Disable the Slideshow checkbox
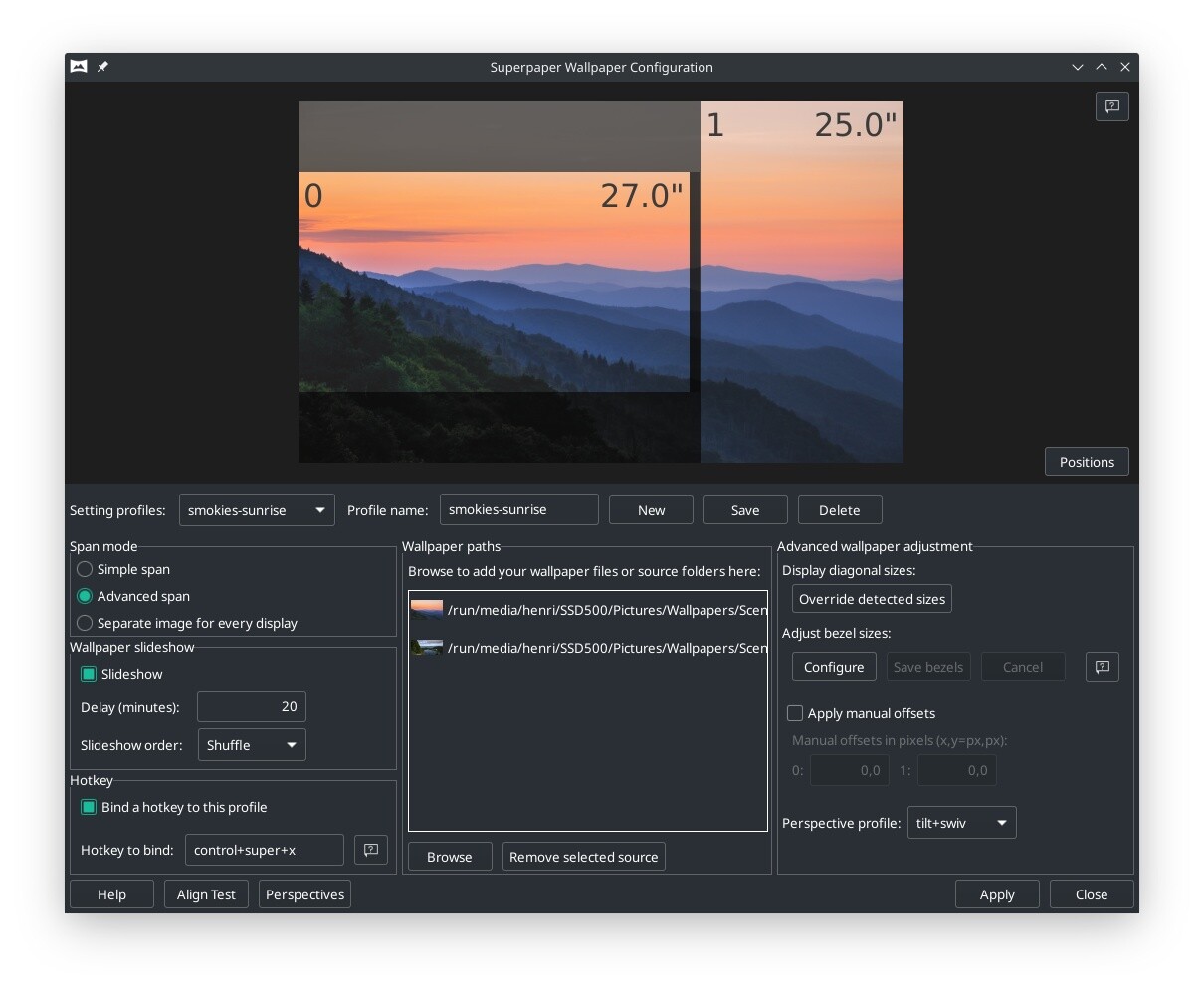The image size is (1204, 990). pos(88,674)
